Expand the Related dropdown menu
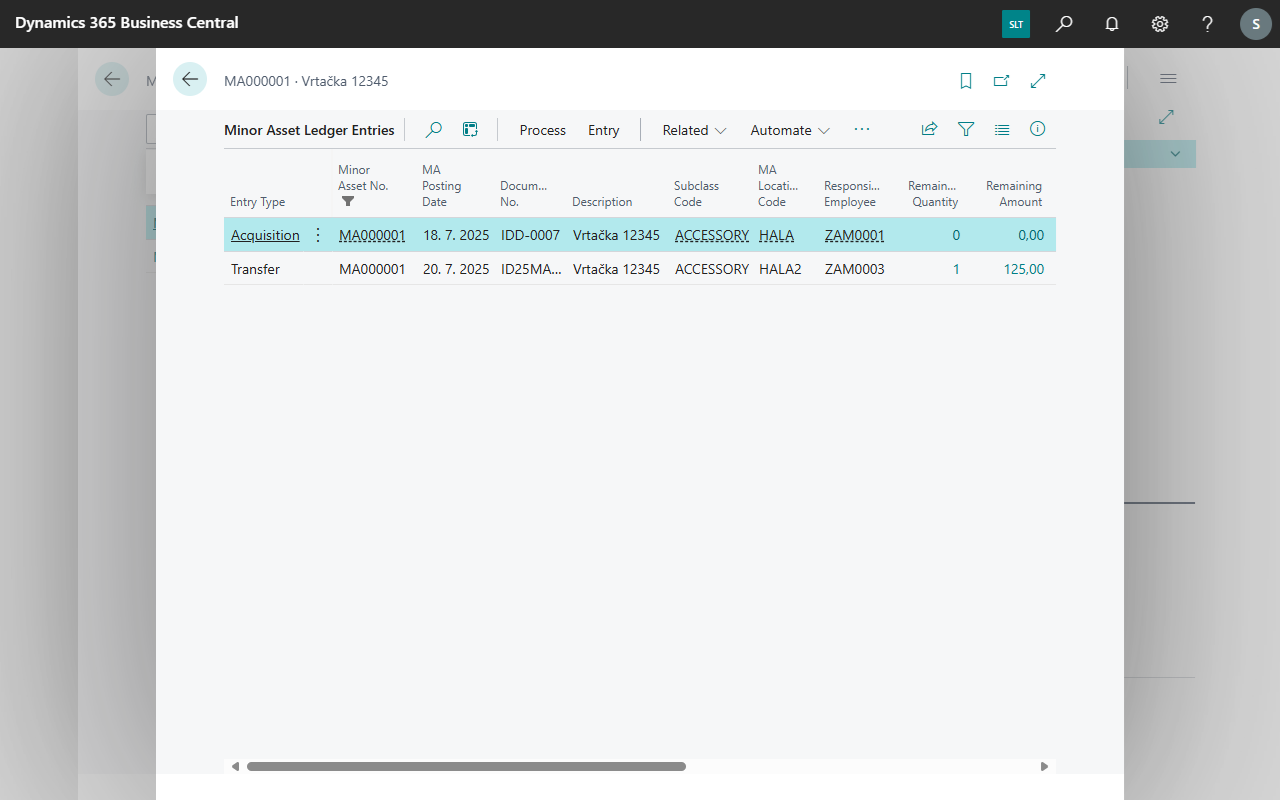This screenshot has width=1280, height=800. tap(694, 130)
